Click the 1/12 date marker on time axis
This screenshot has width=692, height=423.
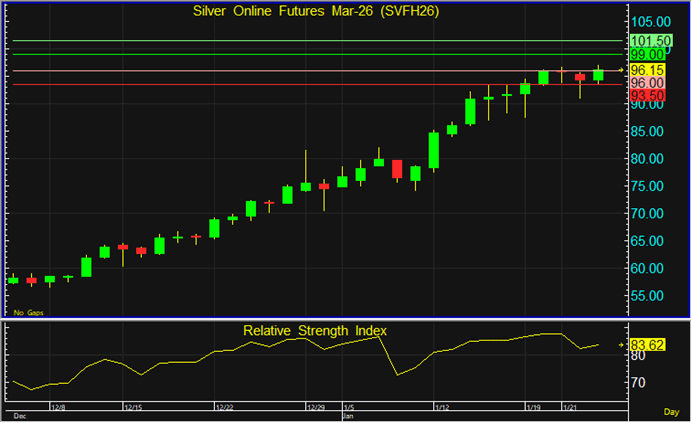coord(442,408)
